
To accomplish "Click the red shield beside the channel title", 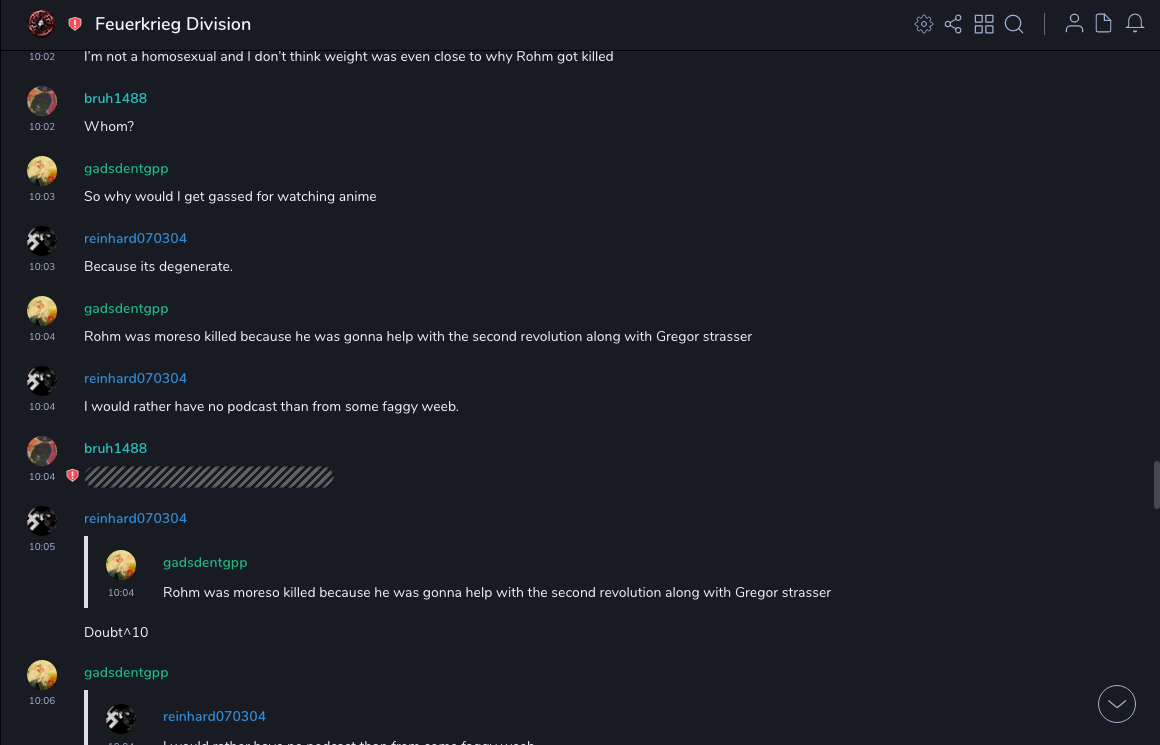I will point(75,24).
